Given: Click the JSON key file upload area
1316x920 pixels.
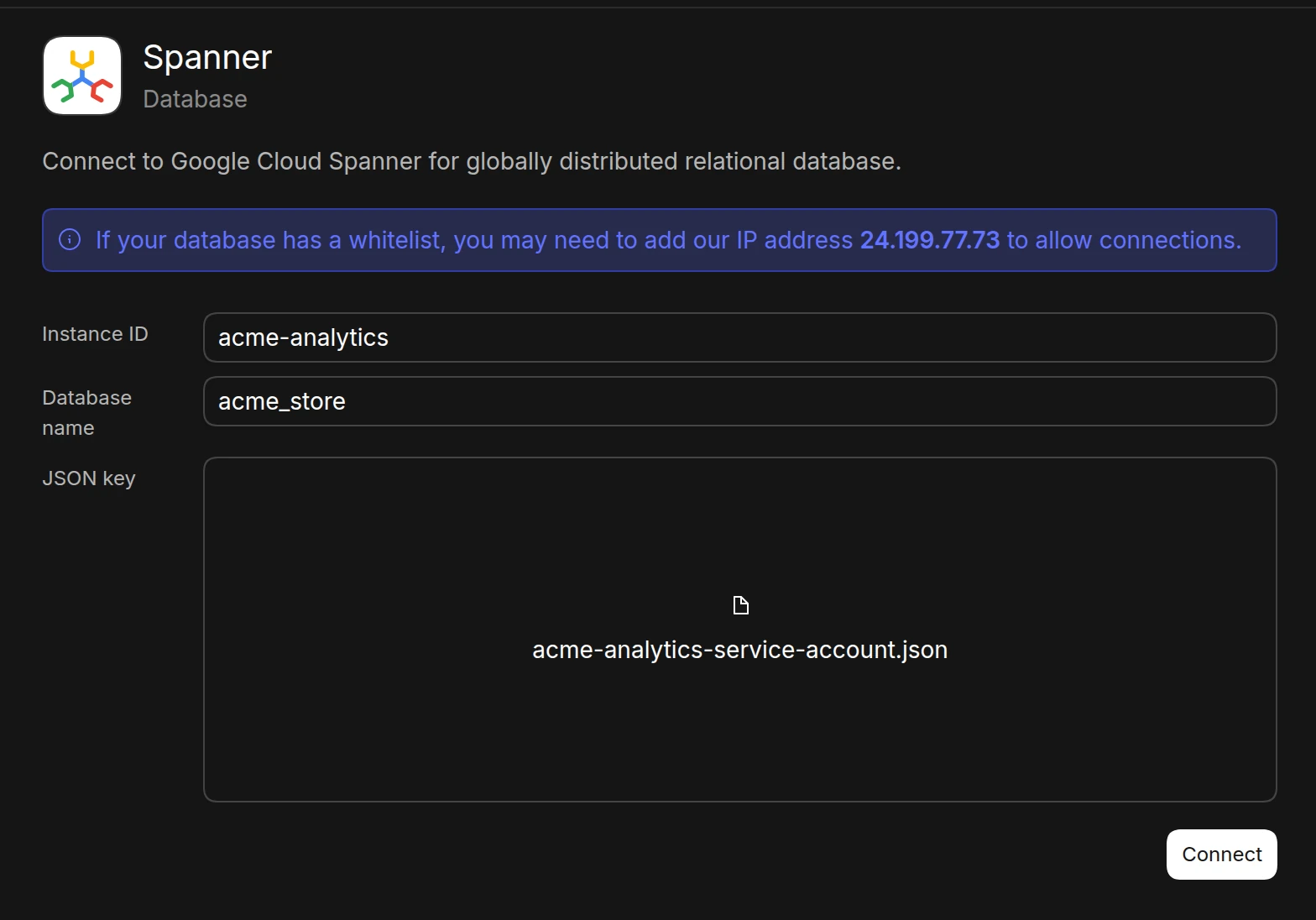Looking at the screenshot, I should click(x=739, y=630).
